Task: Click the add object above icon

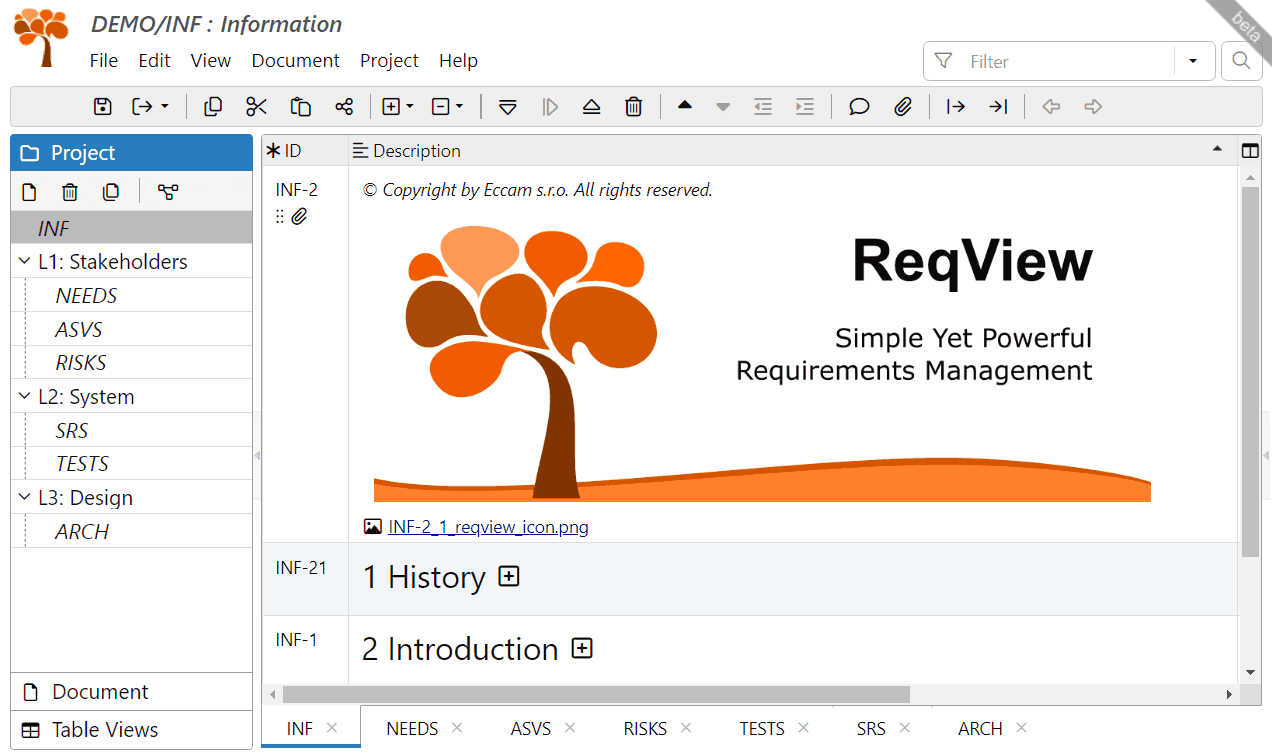Action: (592, 106)
